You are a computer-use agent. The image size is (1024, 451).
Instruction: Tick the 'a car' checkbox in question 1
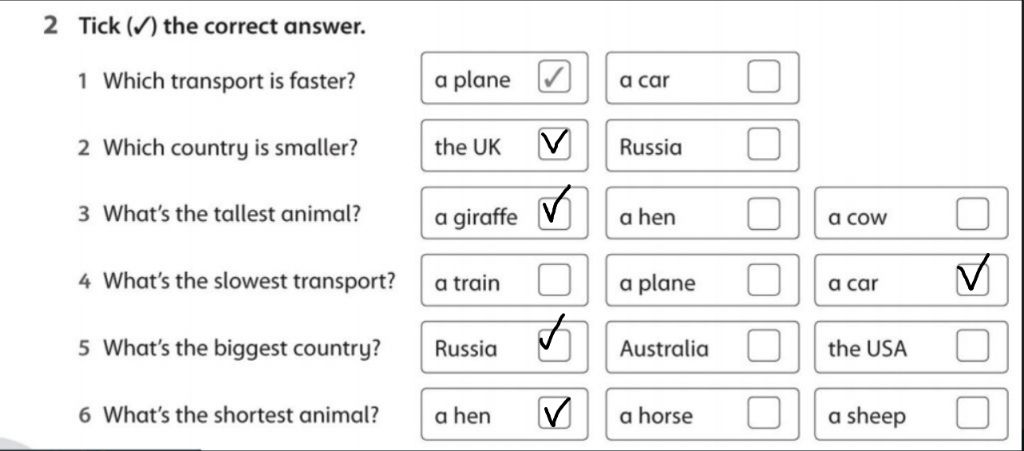763,77
